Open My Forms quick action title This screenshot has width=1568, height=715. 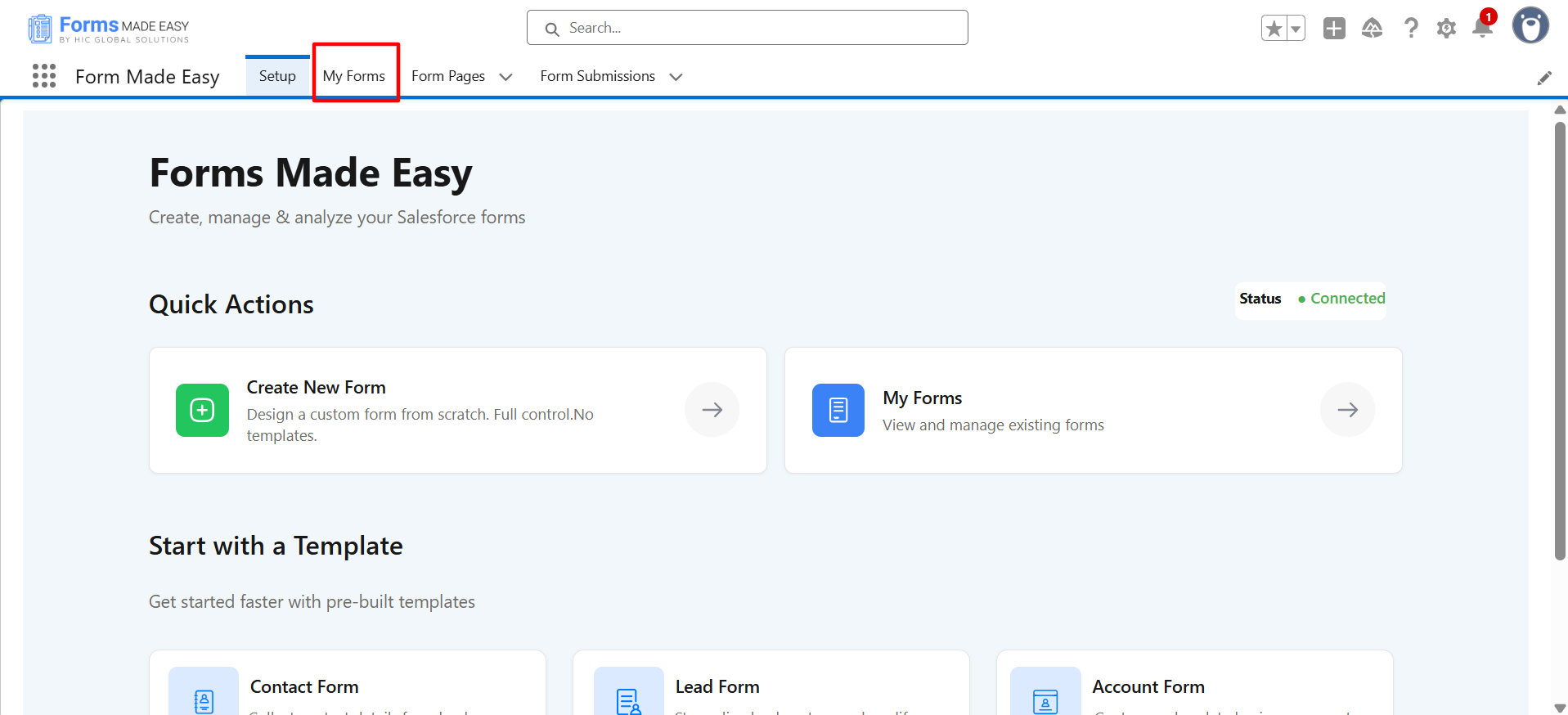(x=923, y=398)
